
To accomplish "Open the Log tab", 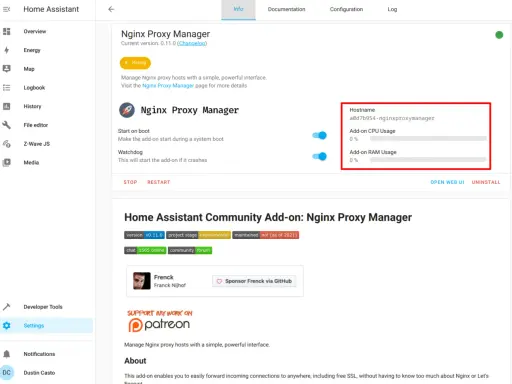I will click(392, 9).
